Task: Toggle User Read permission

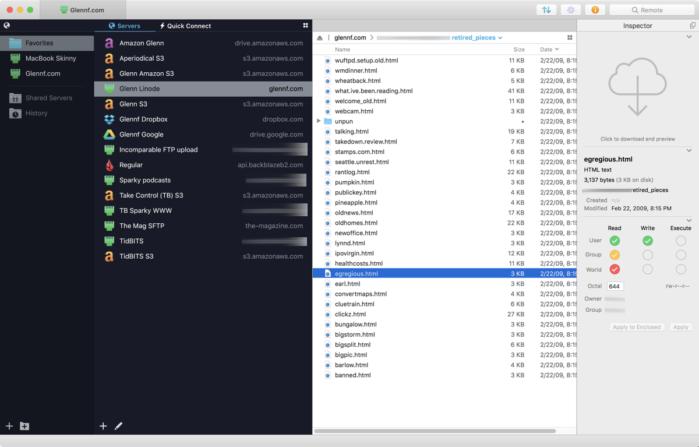Action: (x=615, y=241)
